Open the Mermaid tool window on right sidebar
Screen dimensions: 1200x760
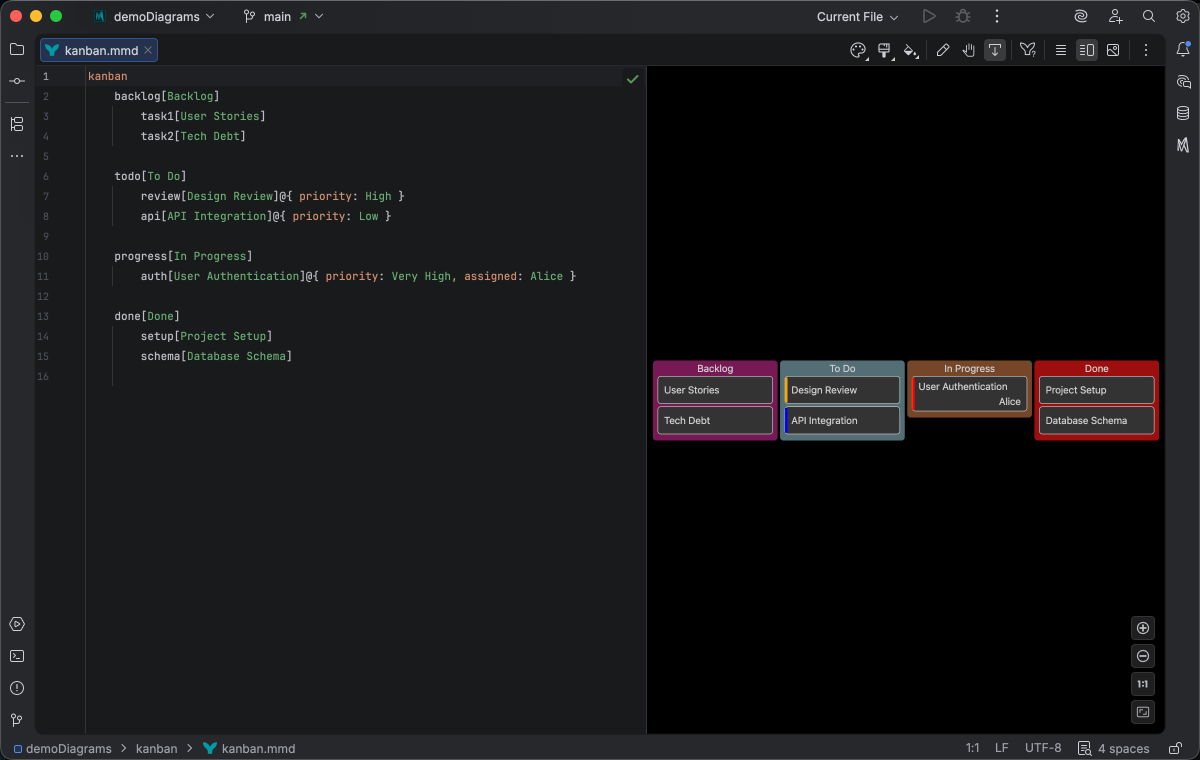coord(1183,145)
